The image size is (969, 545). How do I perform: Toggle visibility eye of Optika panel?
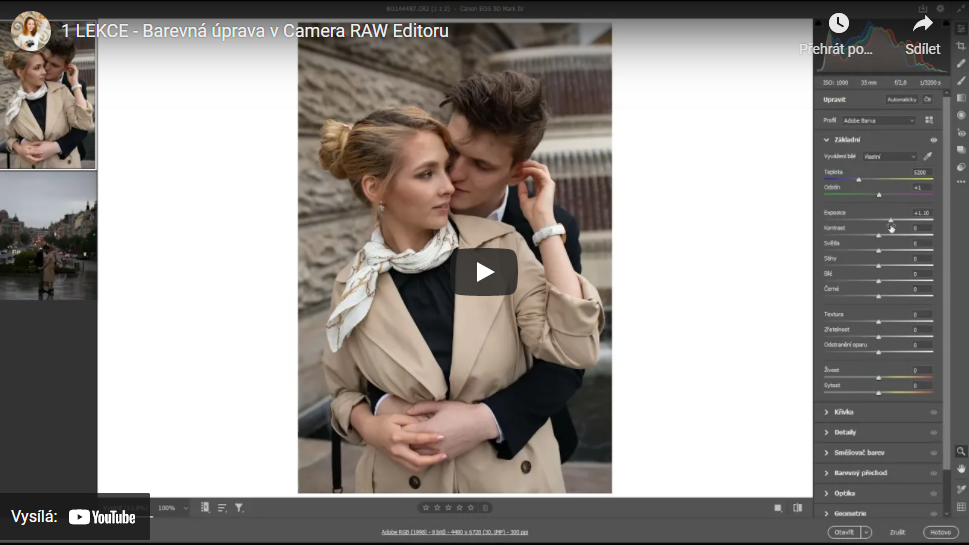934,494
